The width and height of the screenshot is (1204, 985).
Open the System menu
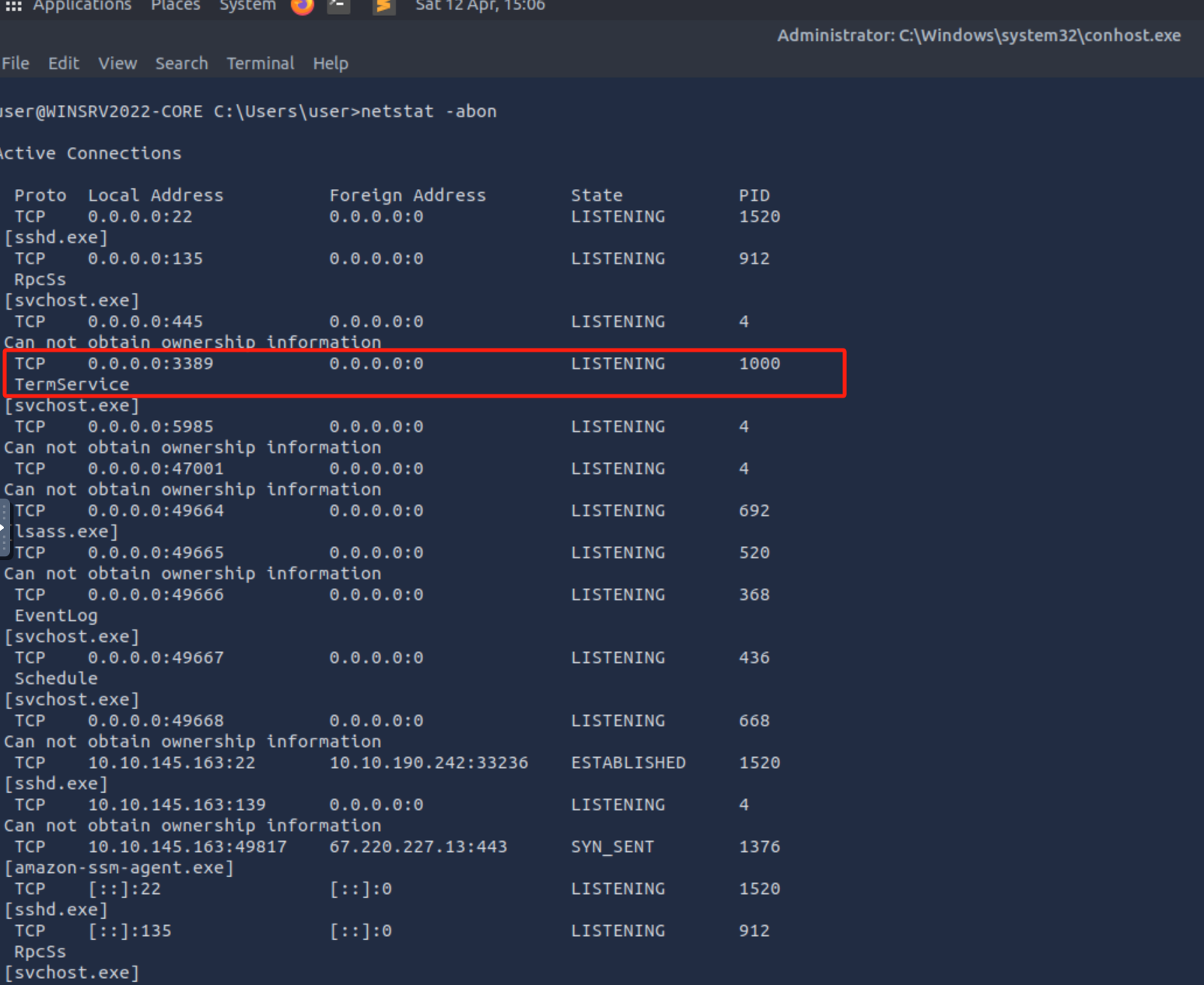tap(247, 5)
